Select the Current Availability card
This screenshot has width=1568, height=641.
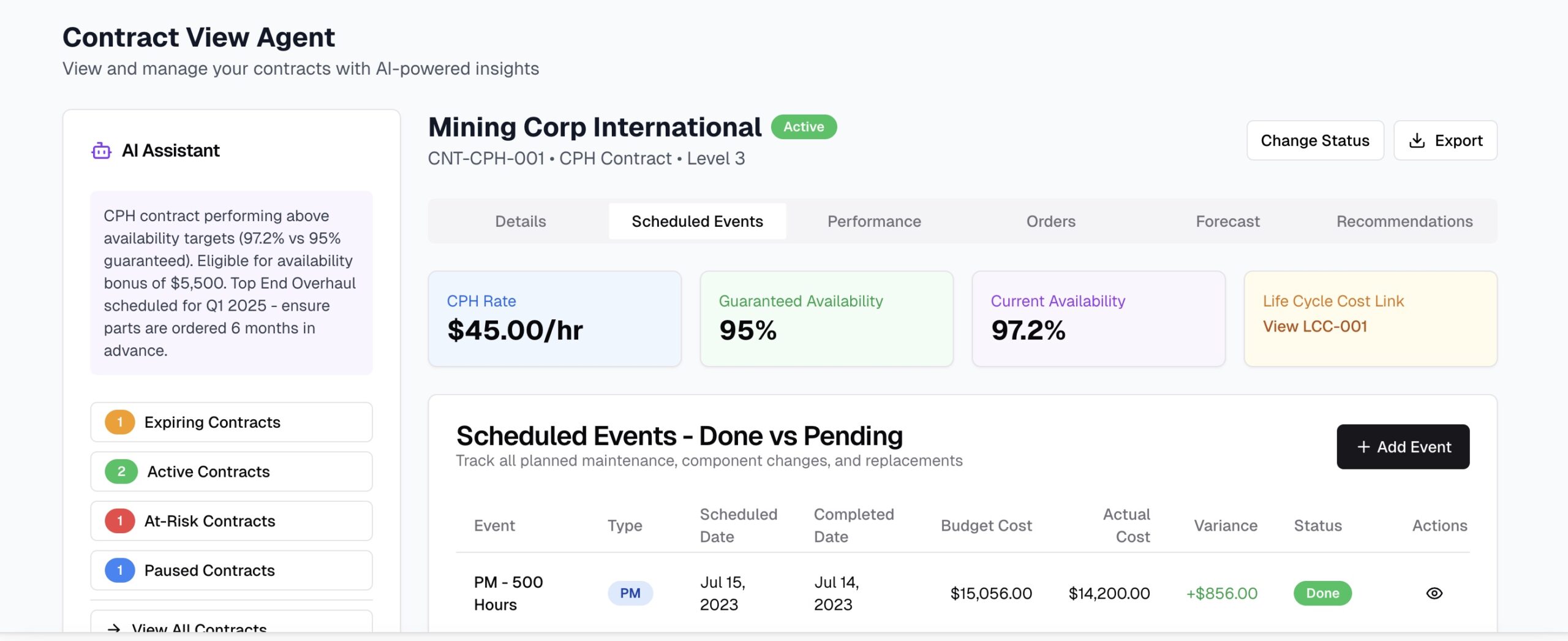(x=1098, y=319)
